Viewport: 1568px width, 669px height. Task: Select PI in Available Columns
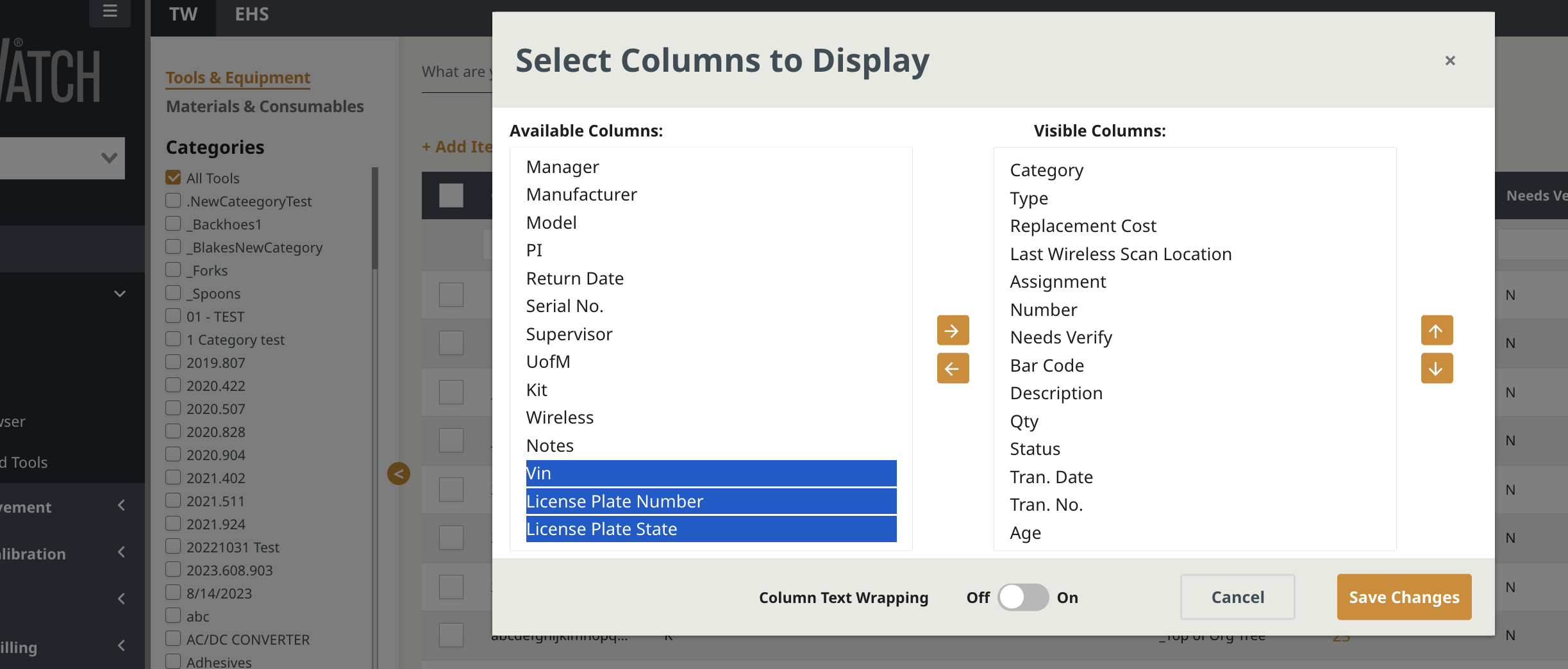click(711, 251)
